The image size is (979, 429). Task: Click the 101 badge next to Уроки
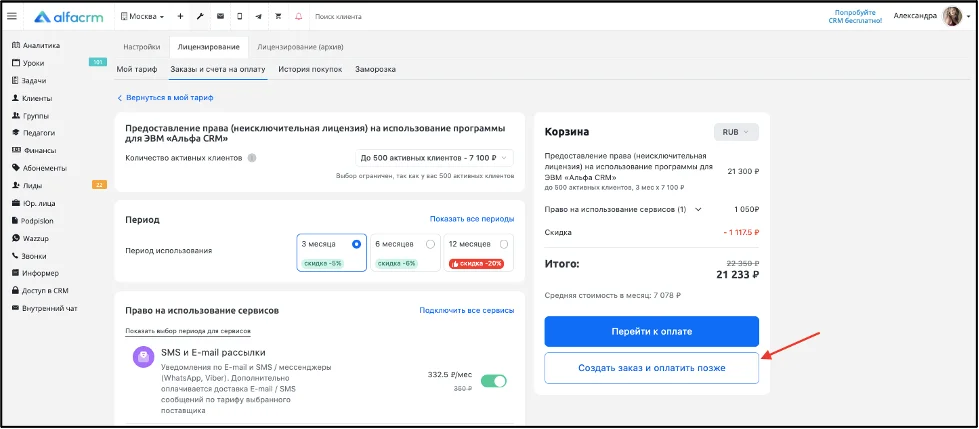97,62
